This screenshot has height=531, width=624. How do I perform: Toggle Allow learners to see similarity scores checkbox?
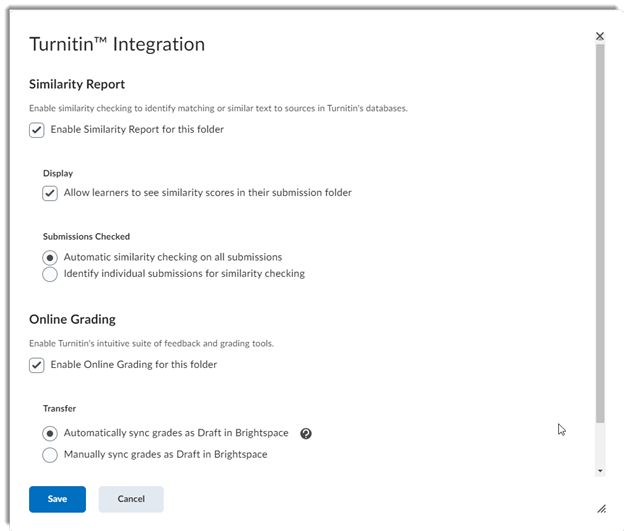50,193
